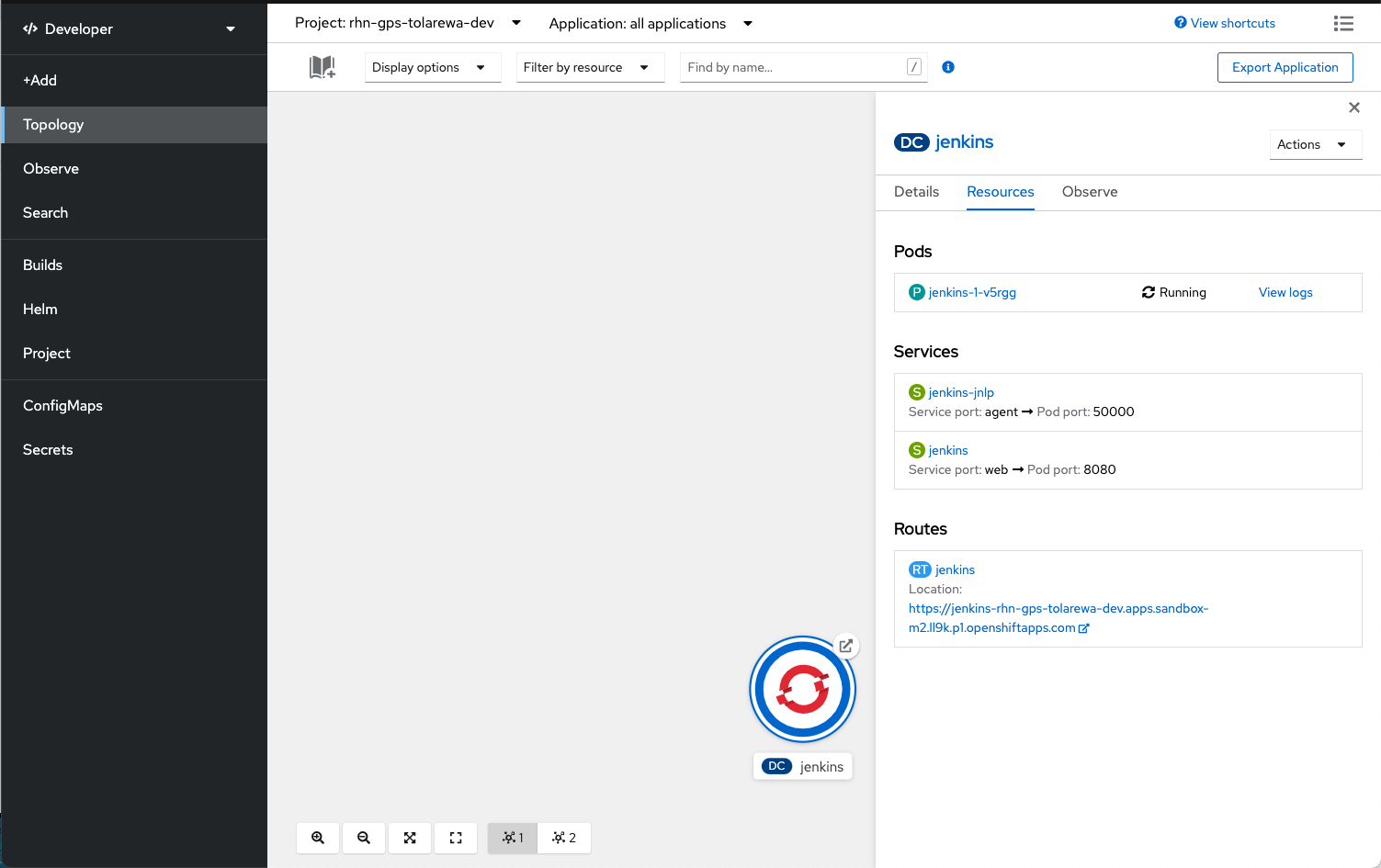Focus the Find by name field
This screenshot has width=1381, height=868.
click(x=803, y=67)
